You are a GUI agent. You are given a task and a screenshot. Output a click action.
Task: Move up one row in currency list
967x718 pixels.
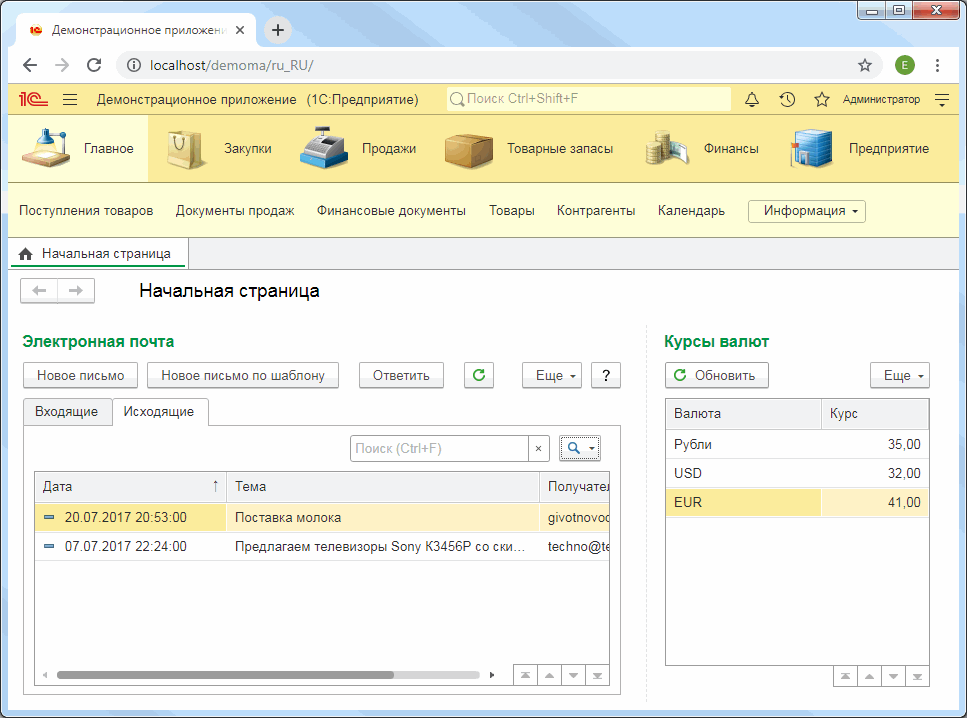point(870,677)
